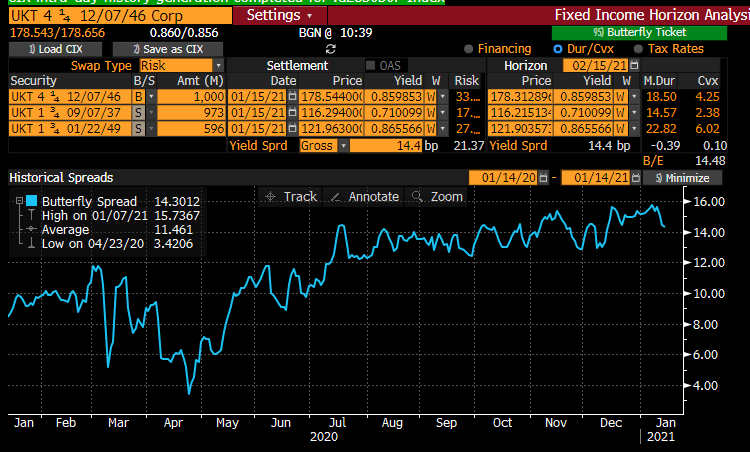Viewport: 750px width, 452px height.
Task: Open calendar for UKT 4¼ settlement date
Action: pyautogui.click(x=292, y=97)
